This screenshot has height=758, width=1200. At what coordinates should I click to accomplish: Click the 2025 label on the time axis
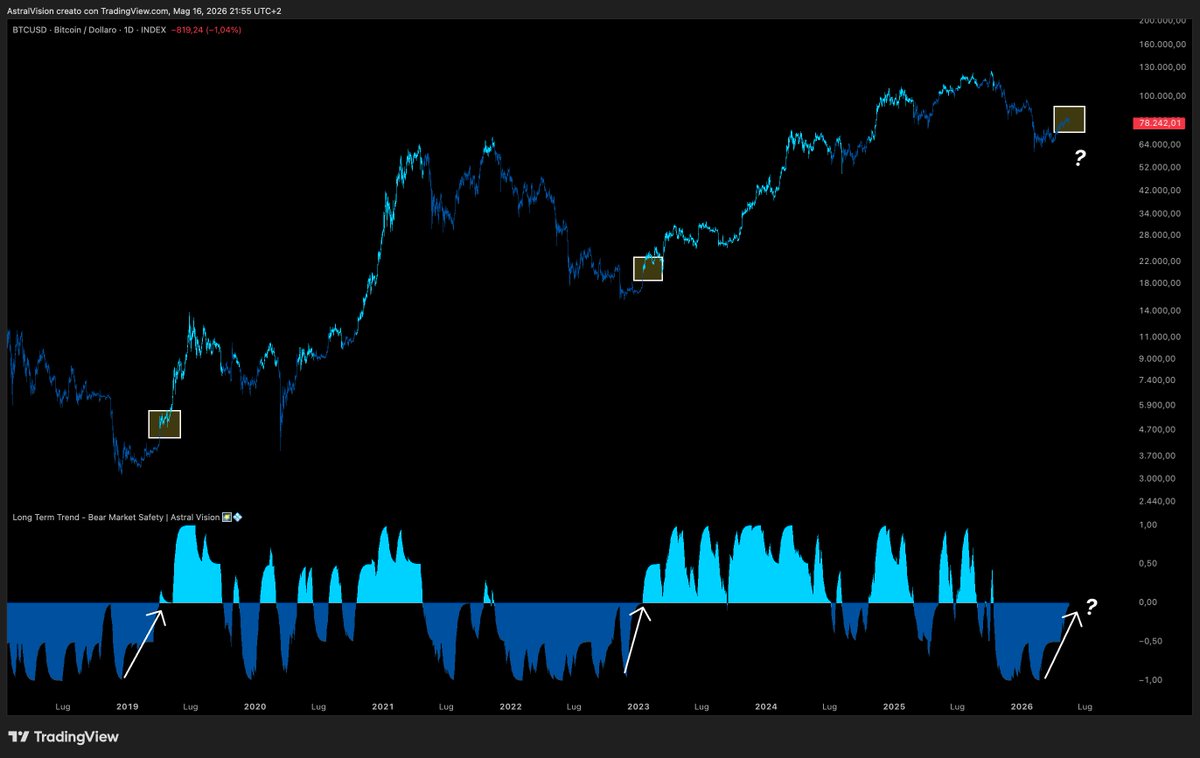(x=894, y=706)
